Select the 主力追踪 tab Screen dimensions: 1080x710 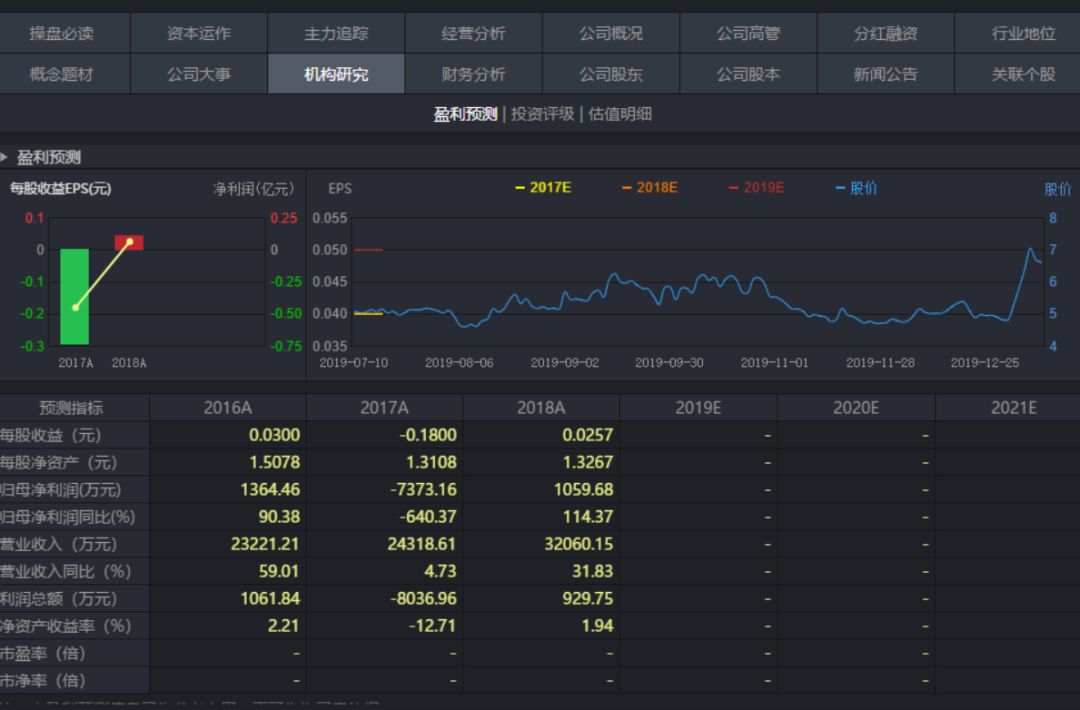pos(336,33)
